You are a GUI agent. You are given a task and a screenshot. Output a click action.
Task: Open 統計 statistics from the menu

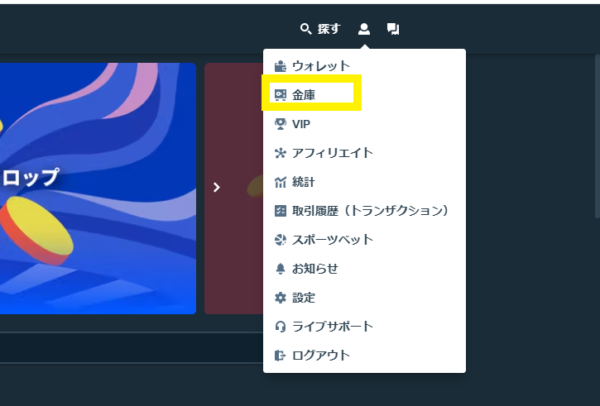[302, 182]
